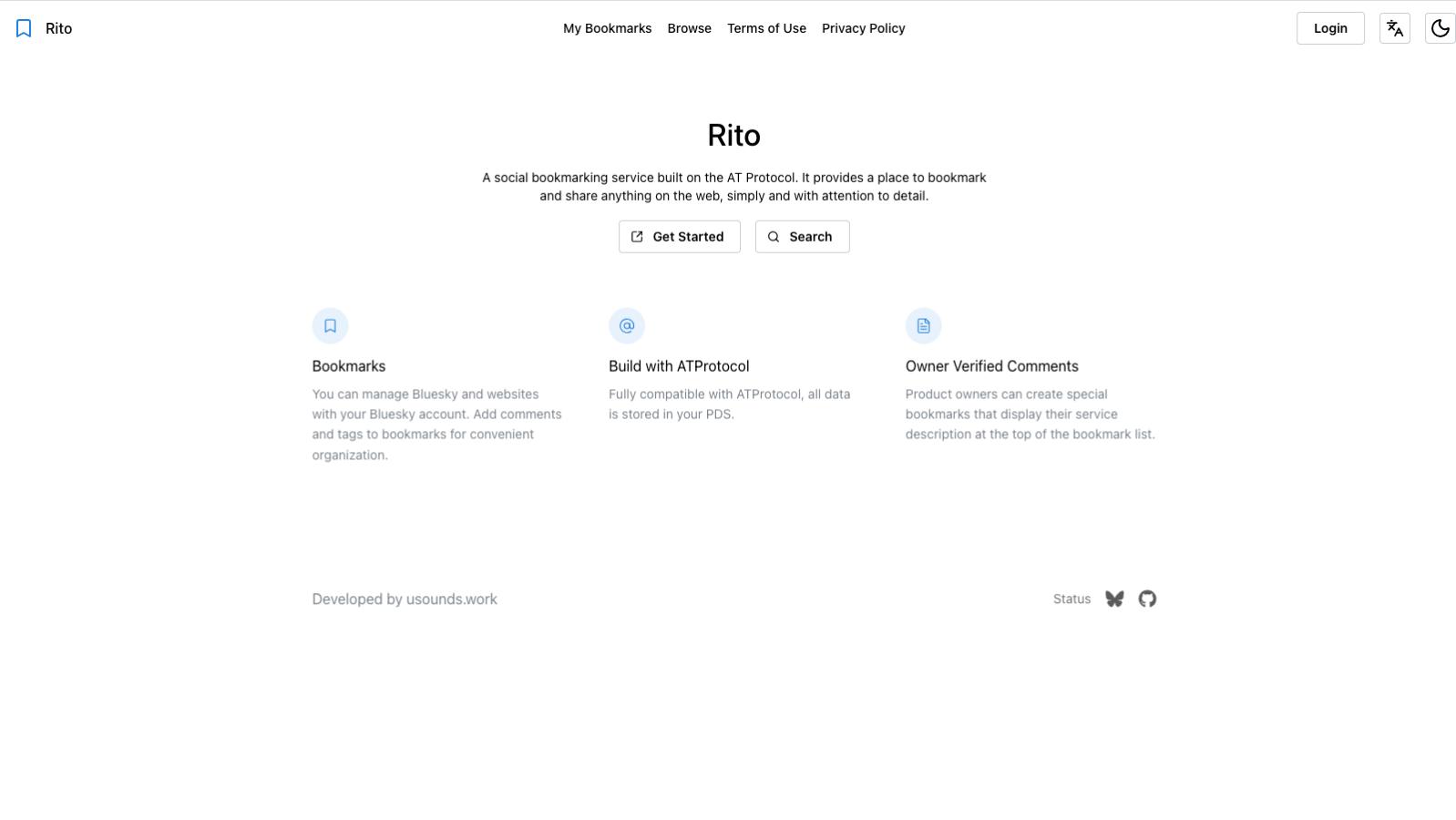Open the Bluesky butterfly link in footer
Viewport: 1456px width, 820px height.
[1114, 599]
